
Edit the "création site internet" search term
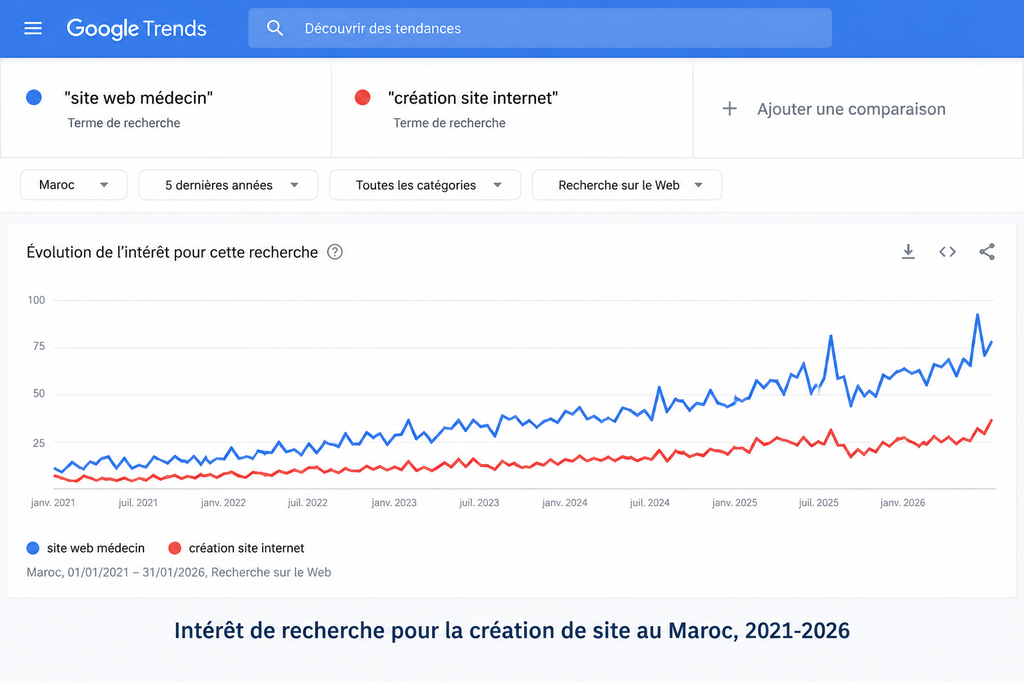pos(473,98)
